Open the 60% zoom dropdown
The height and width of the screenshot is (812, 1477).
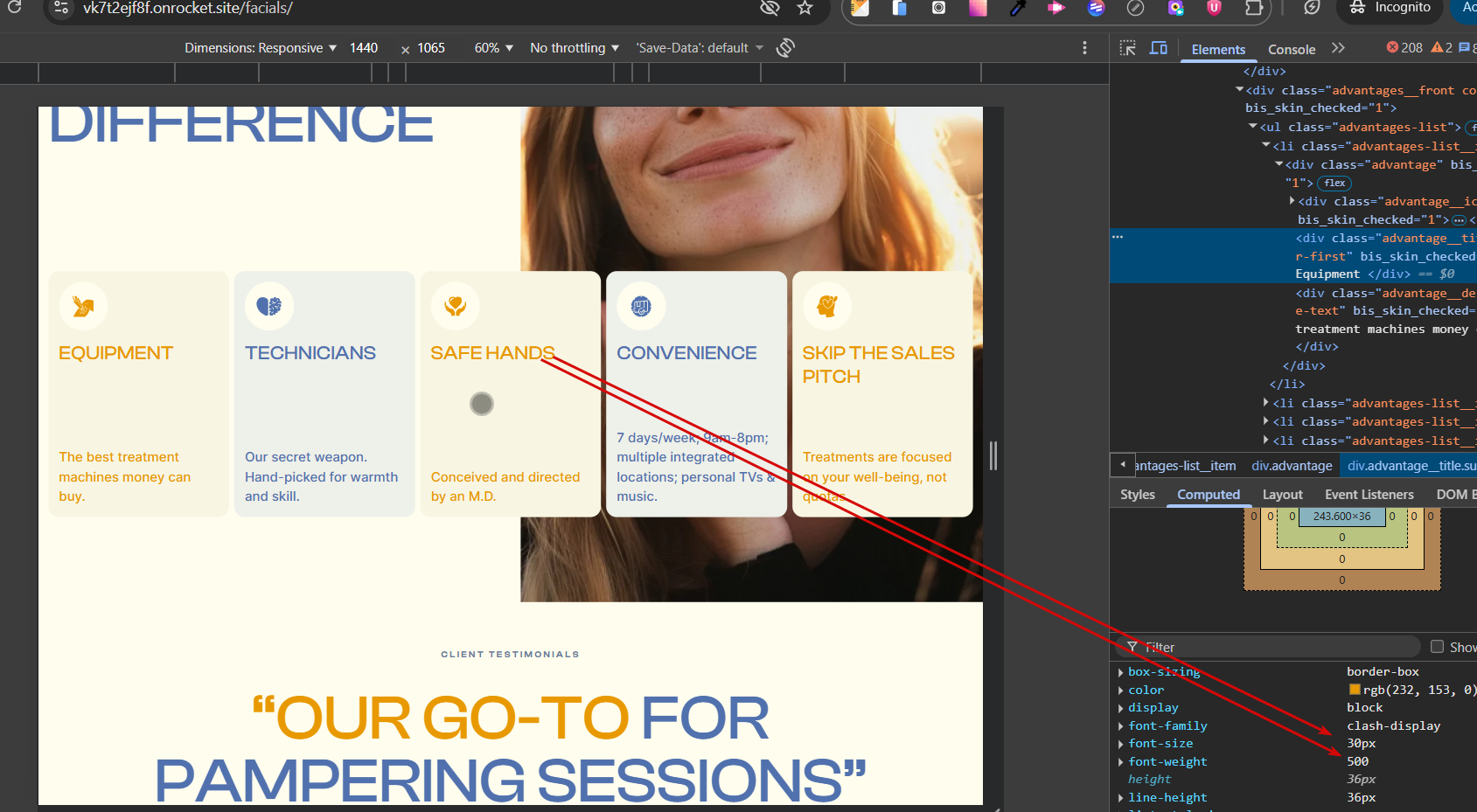click(x=493, y=48)
